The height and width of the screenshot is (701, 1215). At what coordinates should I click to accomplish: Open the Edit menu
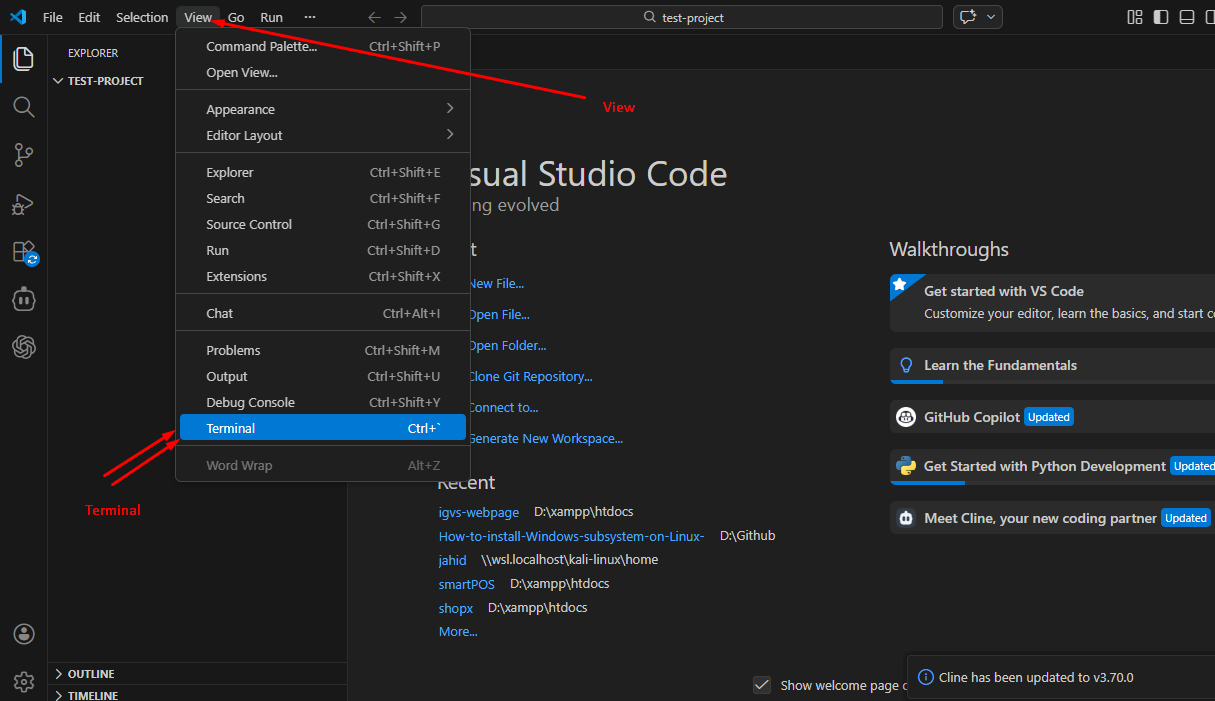89,17
